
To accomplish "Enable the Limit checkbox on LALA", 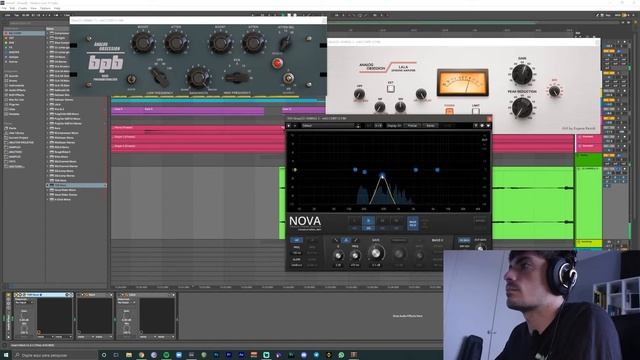I will 476,111.
